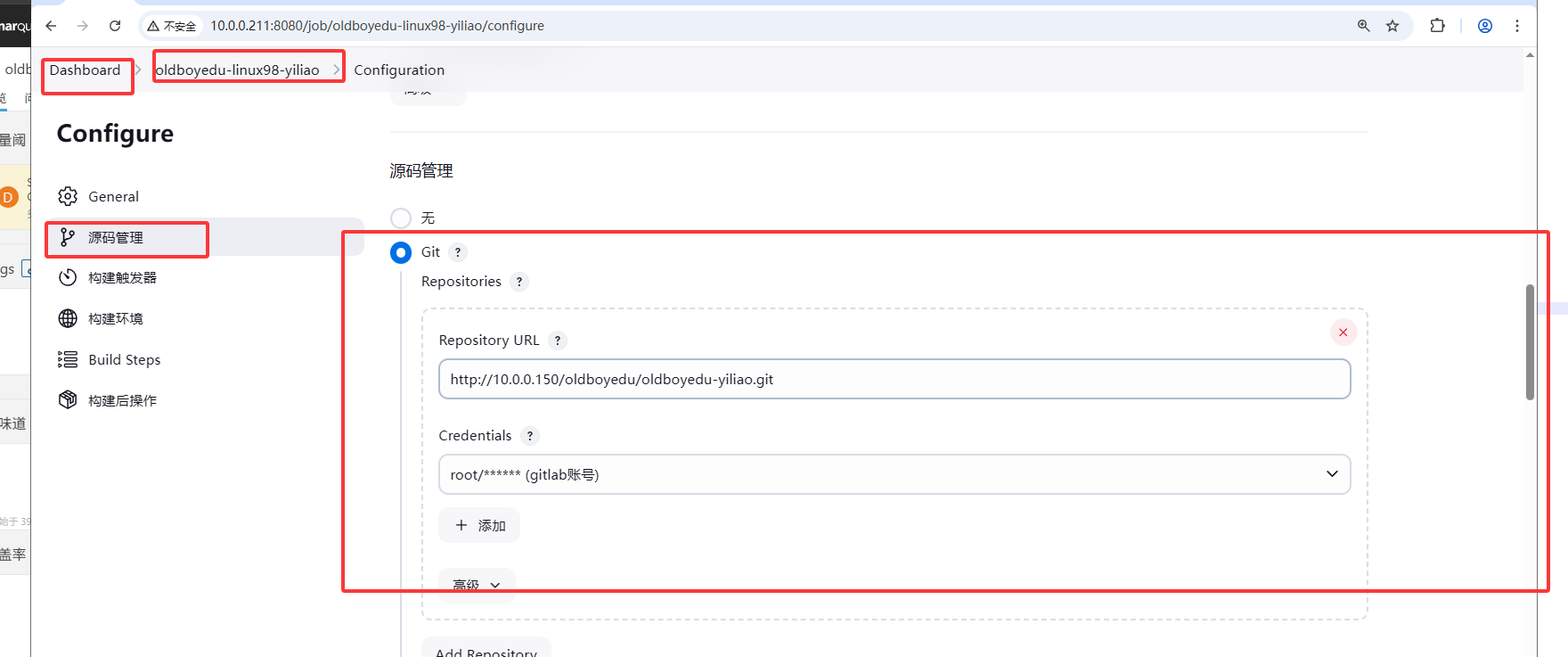Open the help icon next to Git
The image size is (1568, 657).
pyautogui.click(x=458, y=252)
